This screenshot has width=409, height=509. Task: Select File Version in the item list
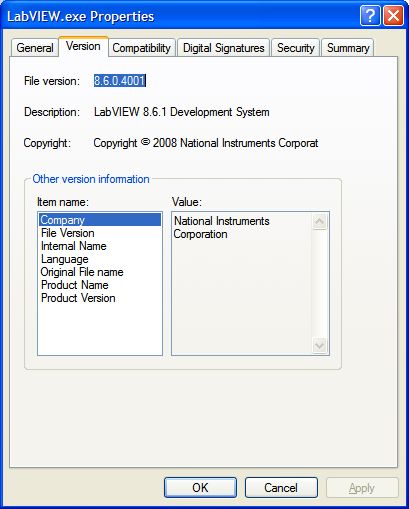(x=100, y=233)
